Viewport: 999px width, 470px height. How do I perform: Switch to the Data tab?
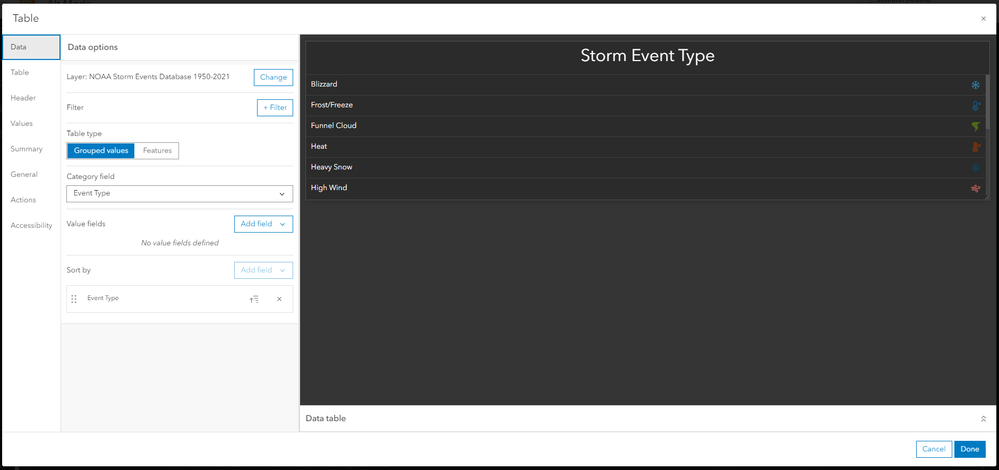point(31,47)
